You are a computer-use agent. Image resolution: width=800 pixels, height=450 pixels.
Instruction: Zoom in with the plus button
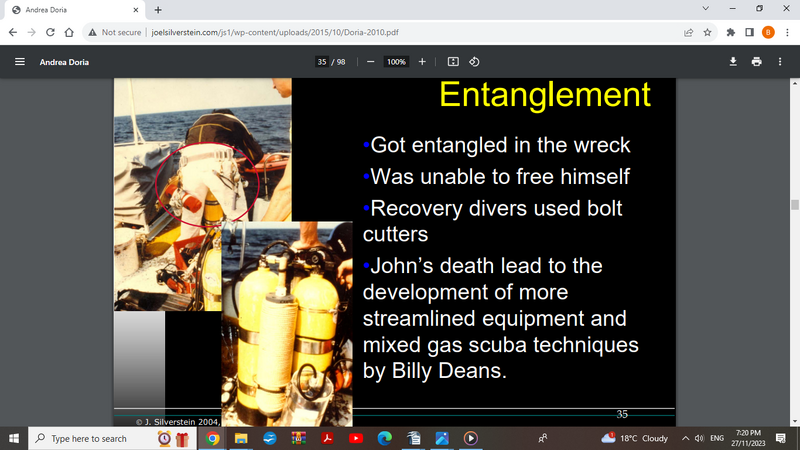(x=422, y=62)
